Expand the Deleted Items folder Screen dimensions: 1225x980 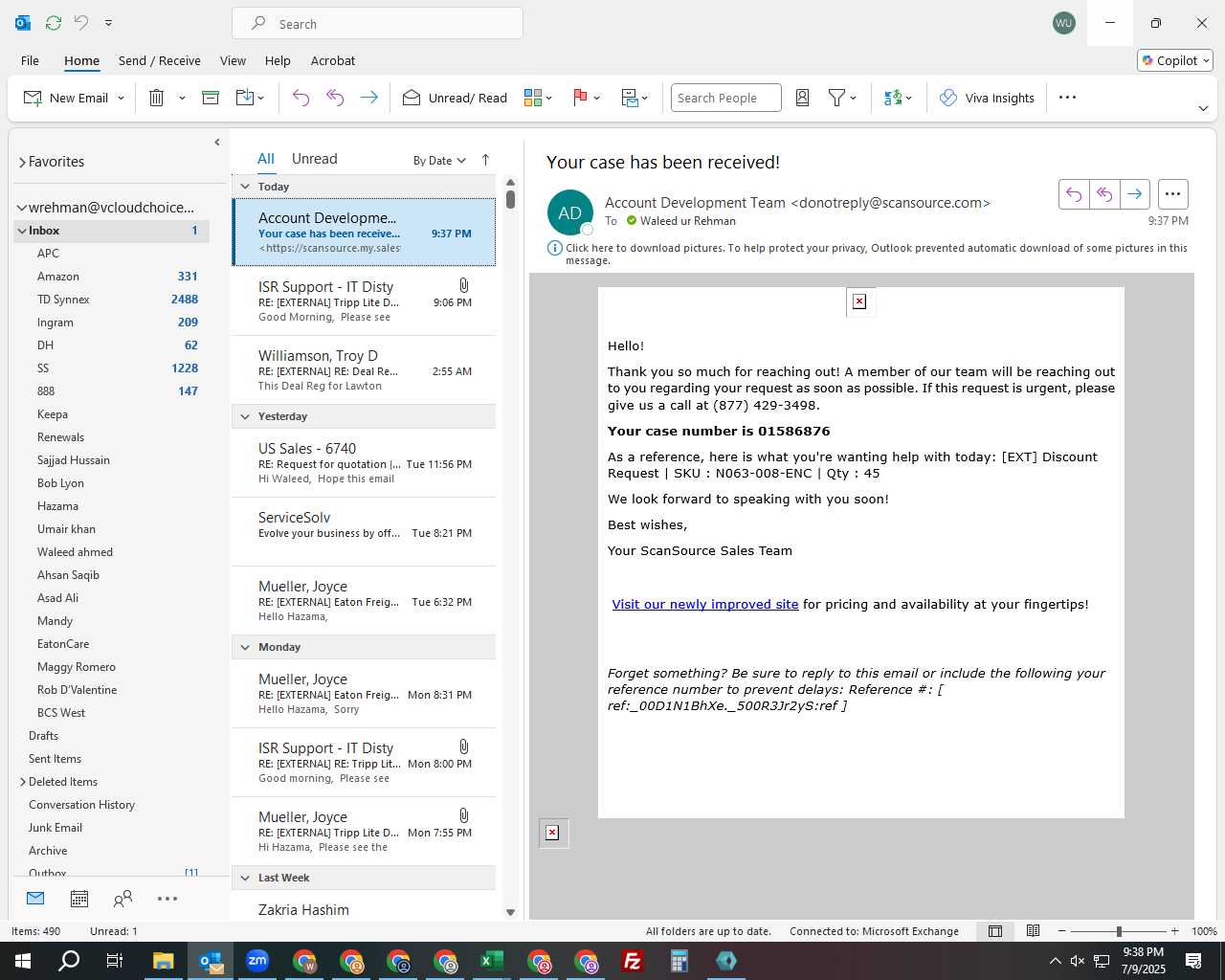click(23, 782)
